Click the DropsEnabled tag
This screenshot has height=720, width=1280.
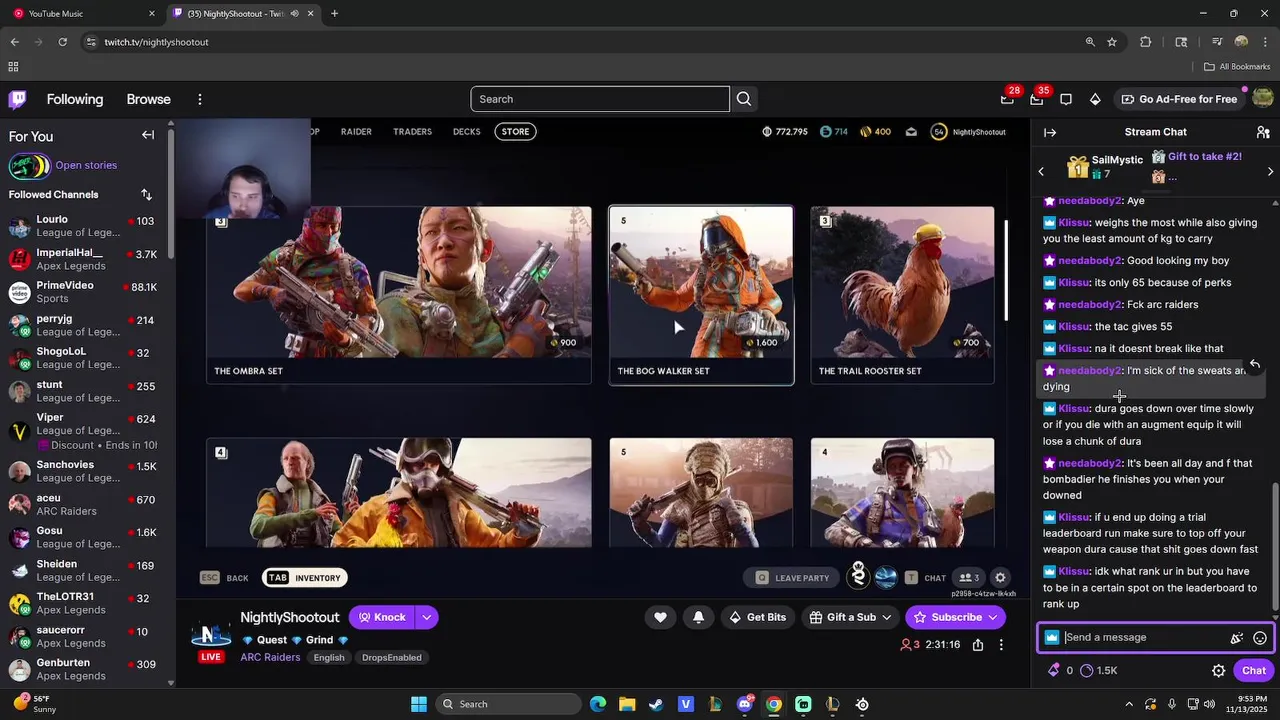coord(391,657)
